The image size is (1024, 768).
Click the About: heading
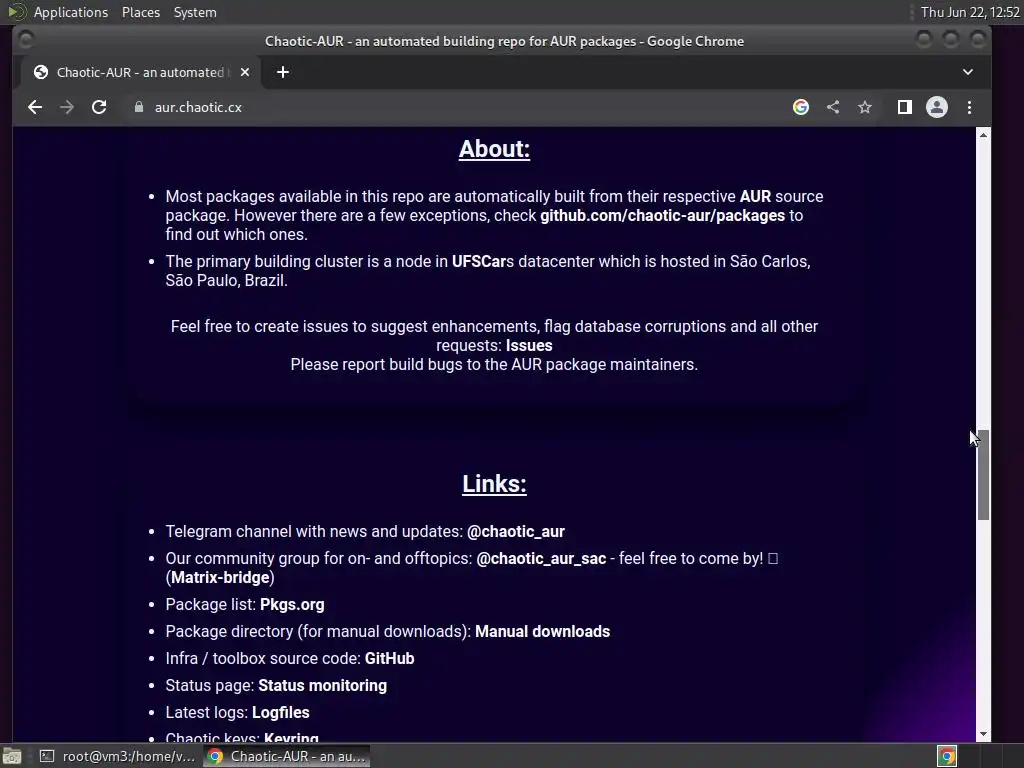pos(494,149)
